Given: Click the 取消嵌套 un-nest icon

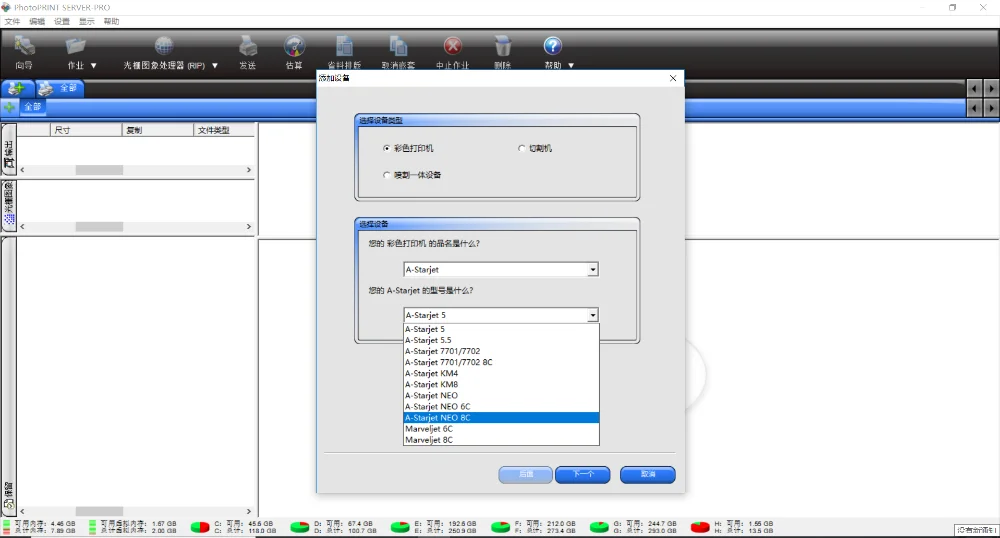Looking at the screenshot, I should coord(398,47).
